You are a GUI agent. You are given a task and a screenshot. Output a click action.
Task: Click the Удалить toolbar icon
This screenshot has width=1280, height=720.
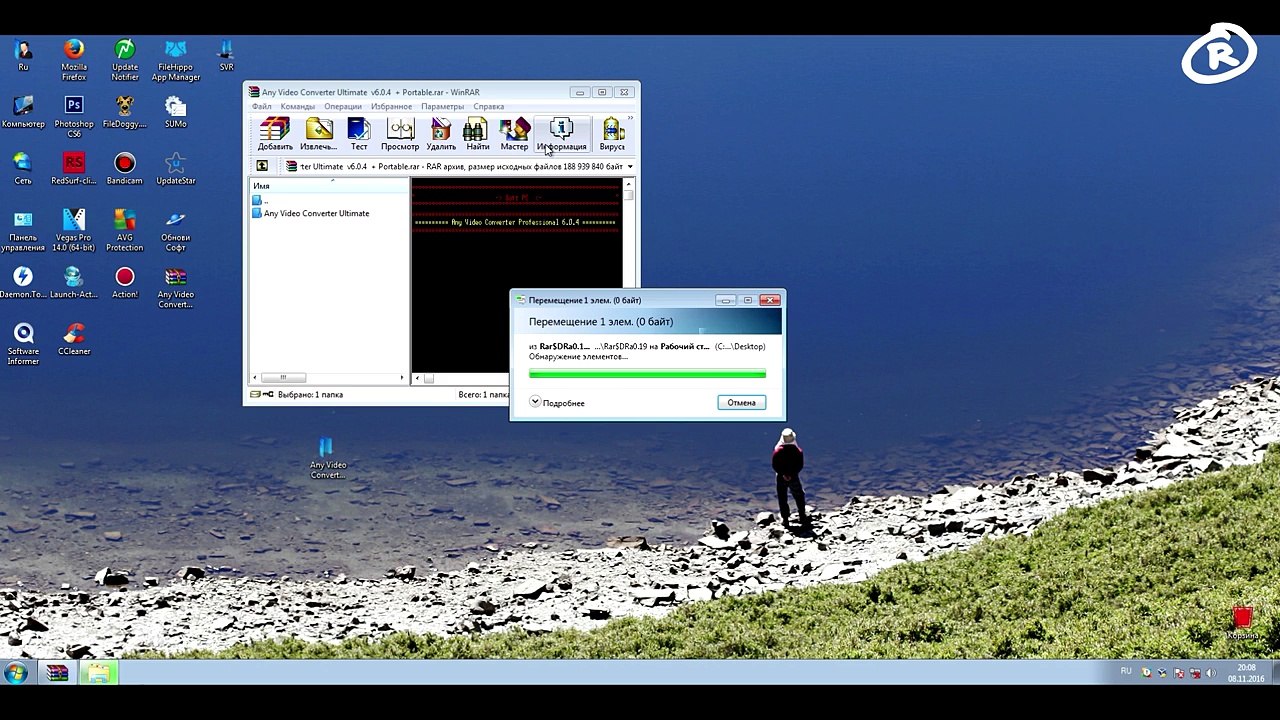[441, 134]
